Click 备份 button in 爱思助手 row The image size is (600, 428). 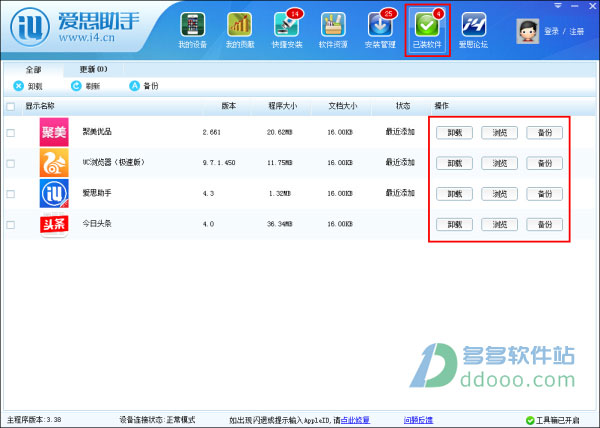(545, 194)
